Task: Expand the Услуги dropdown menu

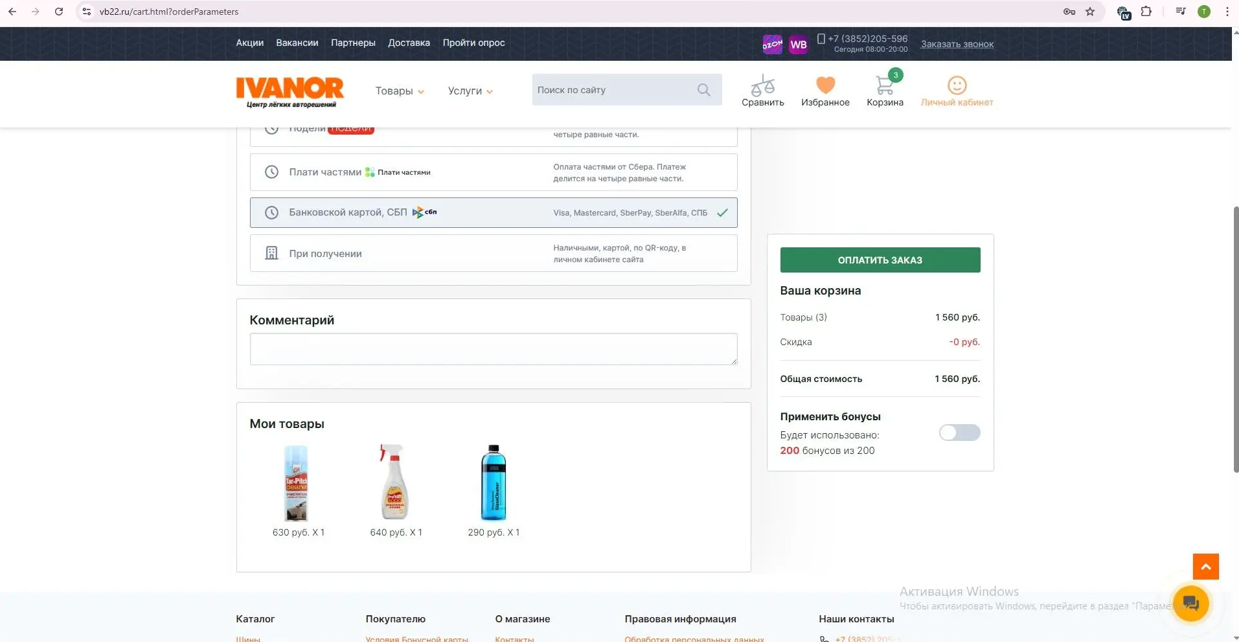Action: point(470,91)
